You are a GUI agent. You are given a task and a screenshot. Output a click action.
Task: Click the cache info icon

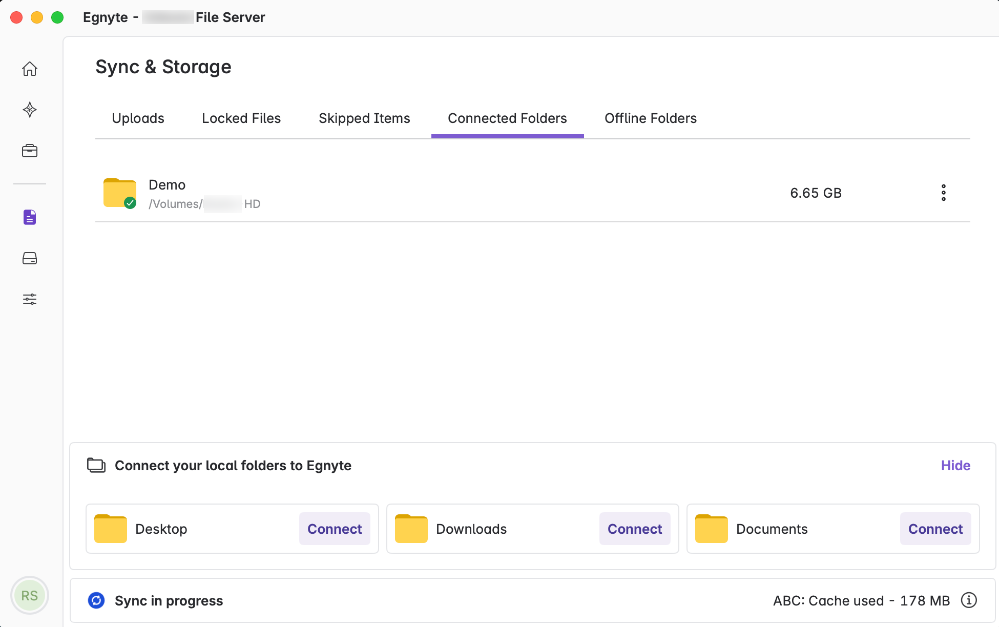[x=968, y=600]
